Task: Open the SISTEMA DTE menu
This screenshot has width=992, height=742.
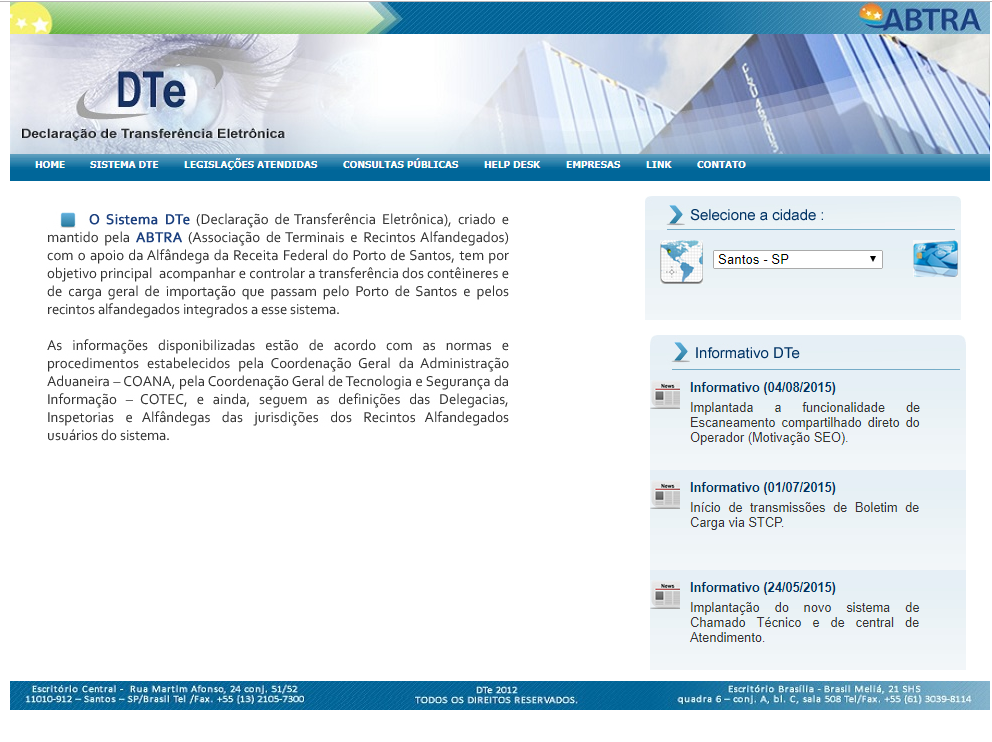Action: click(124, 165)
